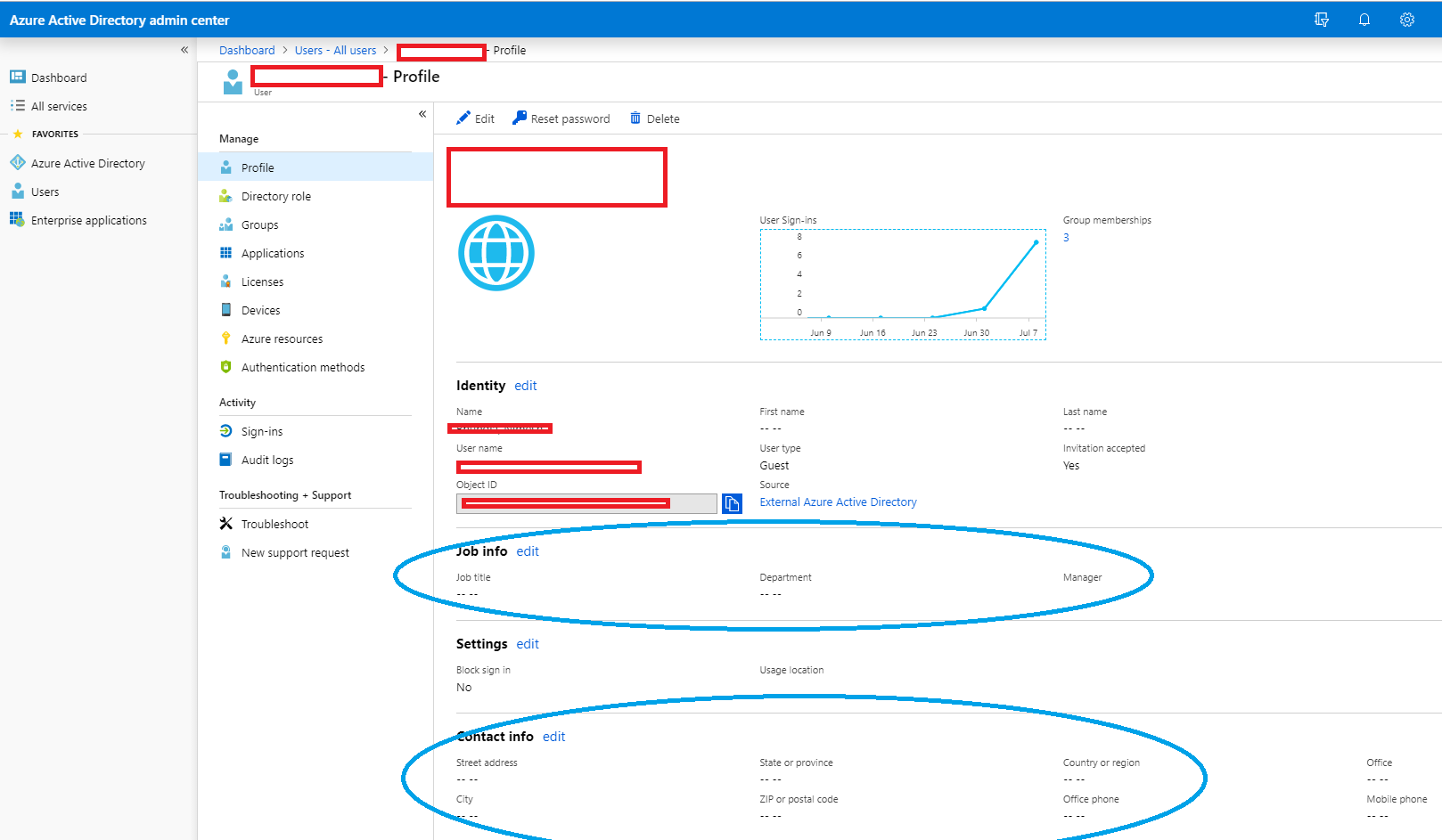Click the 'Usage location' label
The image size is (1442, 840).
[791, 670]
